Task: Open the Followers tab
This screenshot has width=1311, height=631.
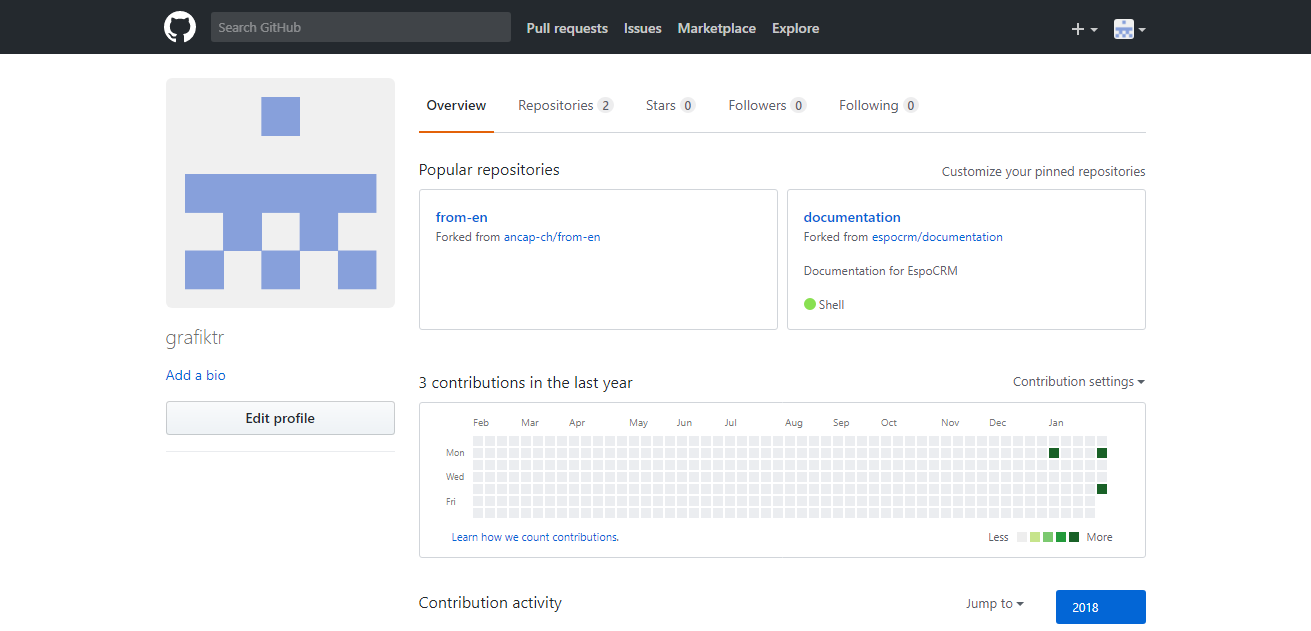Action: pyautogui.click(x=767, y=105)
